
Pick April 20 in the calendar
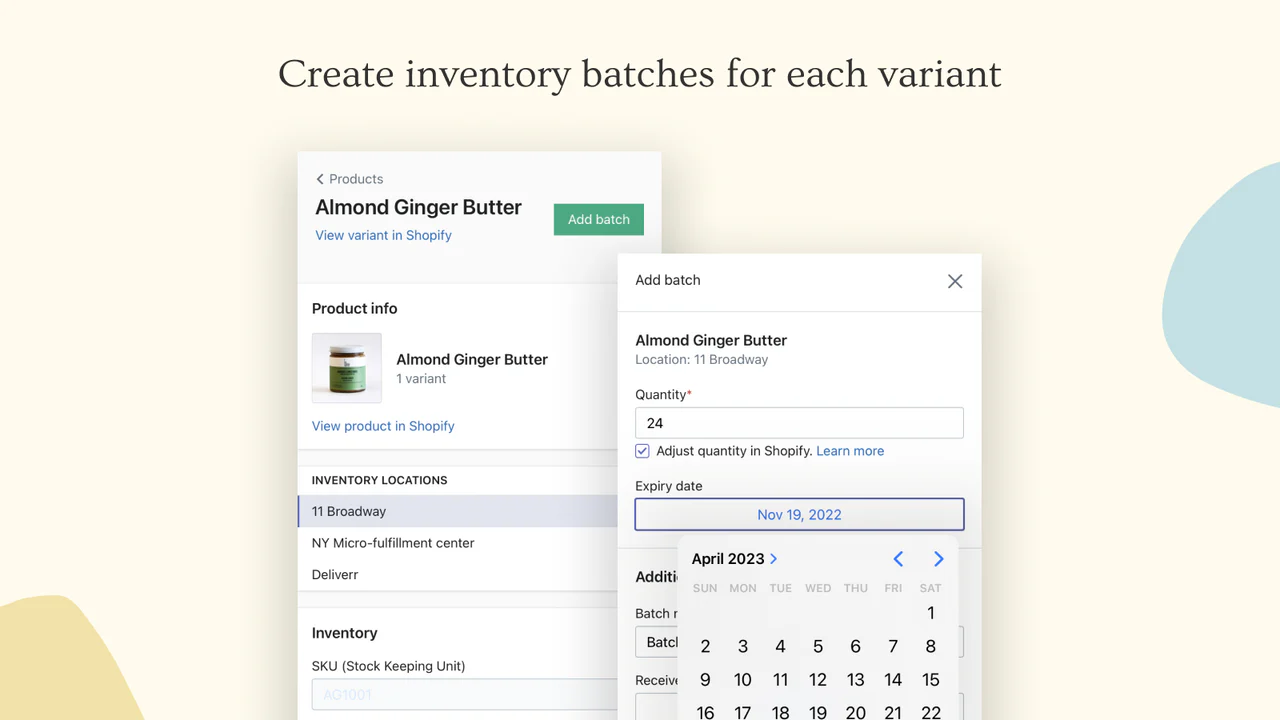point(855,712)
